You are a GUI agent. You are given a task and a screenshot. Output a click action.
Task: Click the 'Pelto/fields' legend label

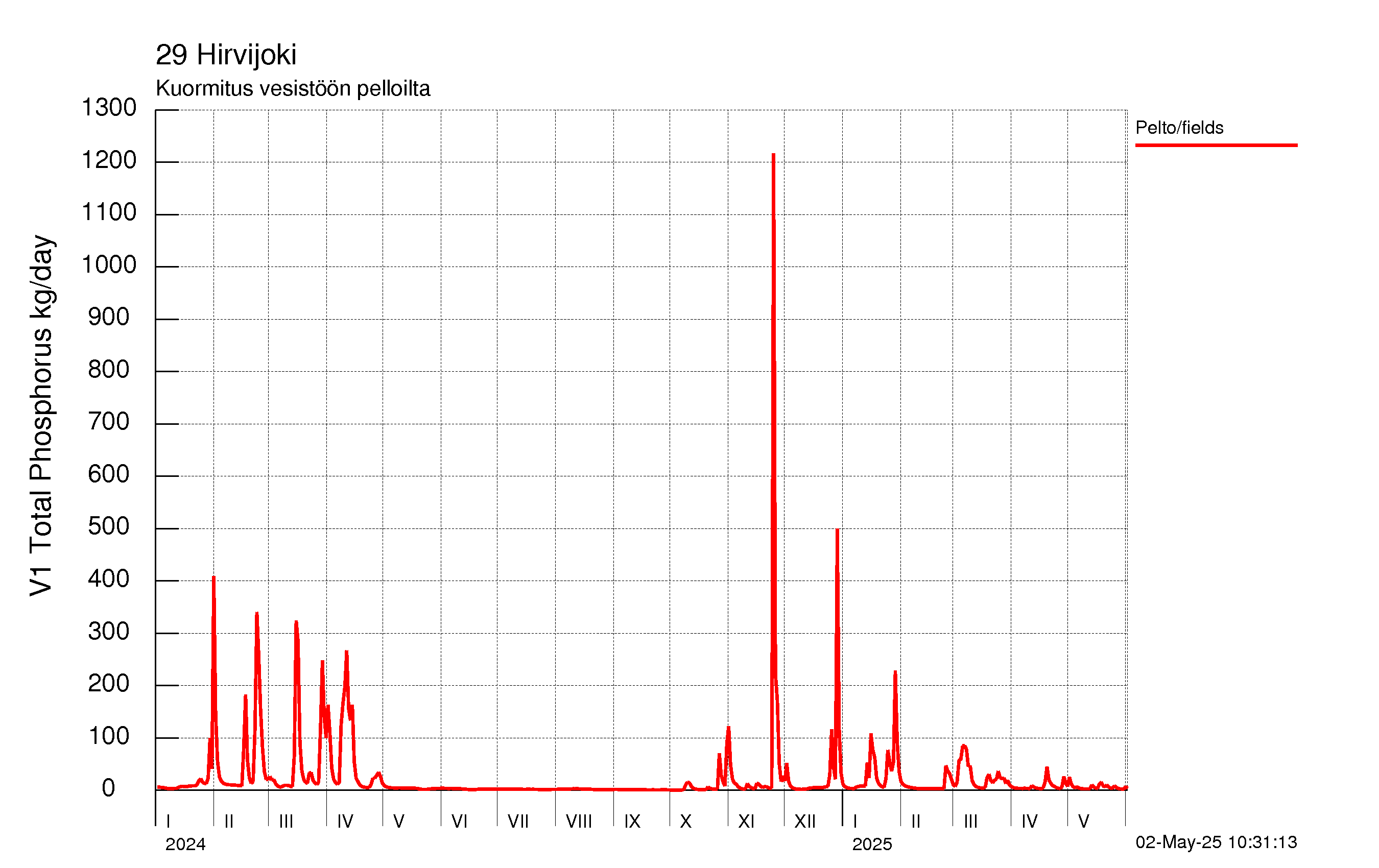[x=1179, y=127]
